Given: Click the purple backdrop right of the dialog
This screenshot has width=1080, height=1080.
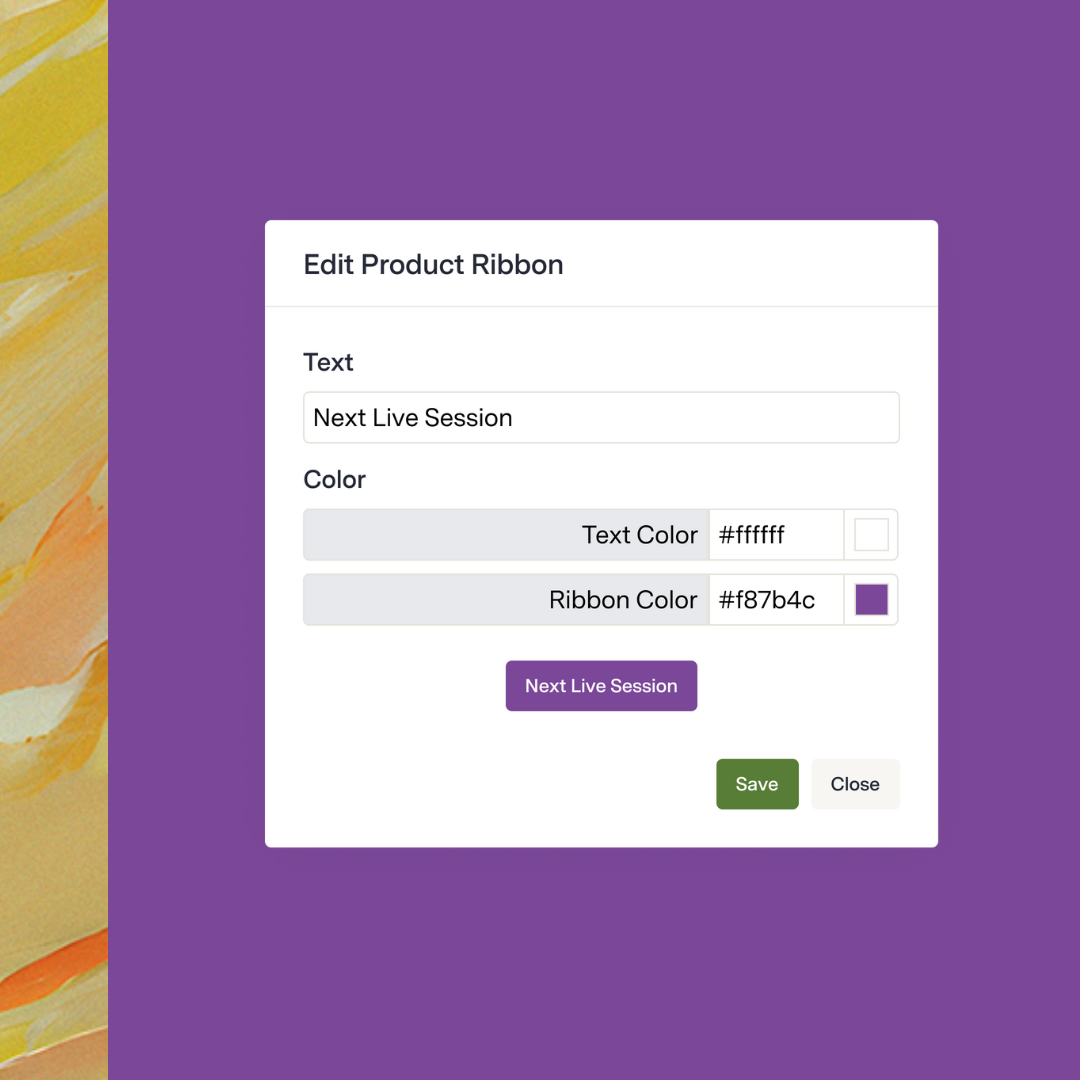Looking at the screenshot, I should point(1010,540).
